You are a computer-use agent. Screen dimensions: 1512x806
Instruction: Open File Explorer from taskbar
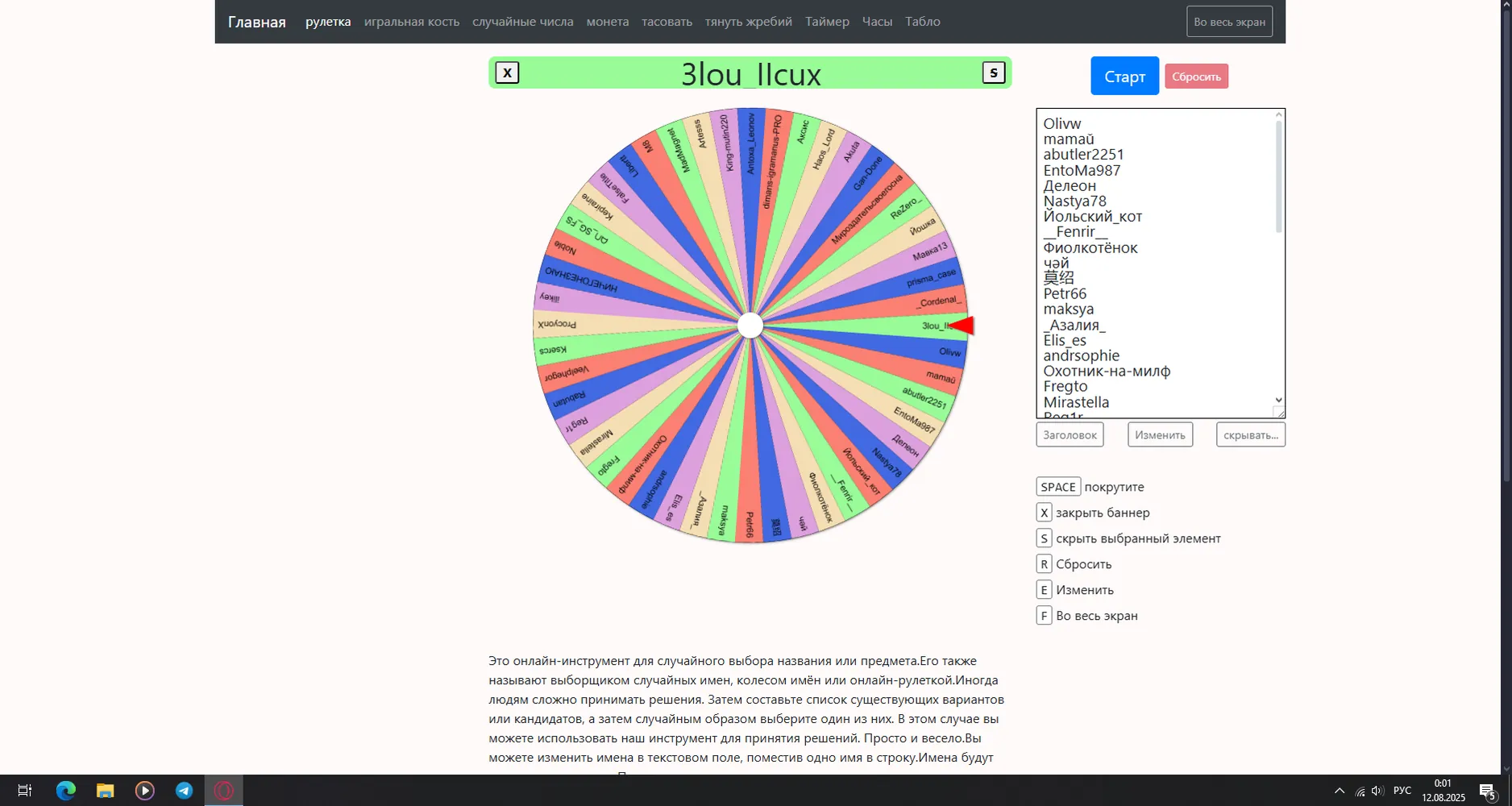click(x=105, y=791)
